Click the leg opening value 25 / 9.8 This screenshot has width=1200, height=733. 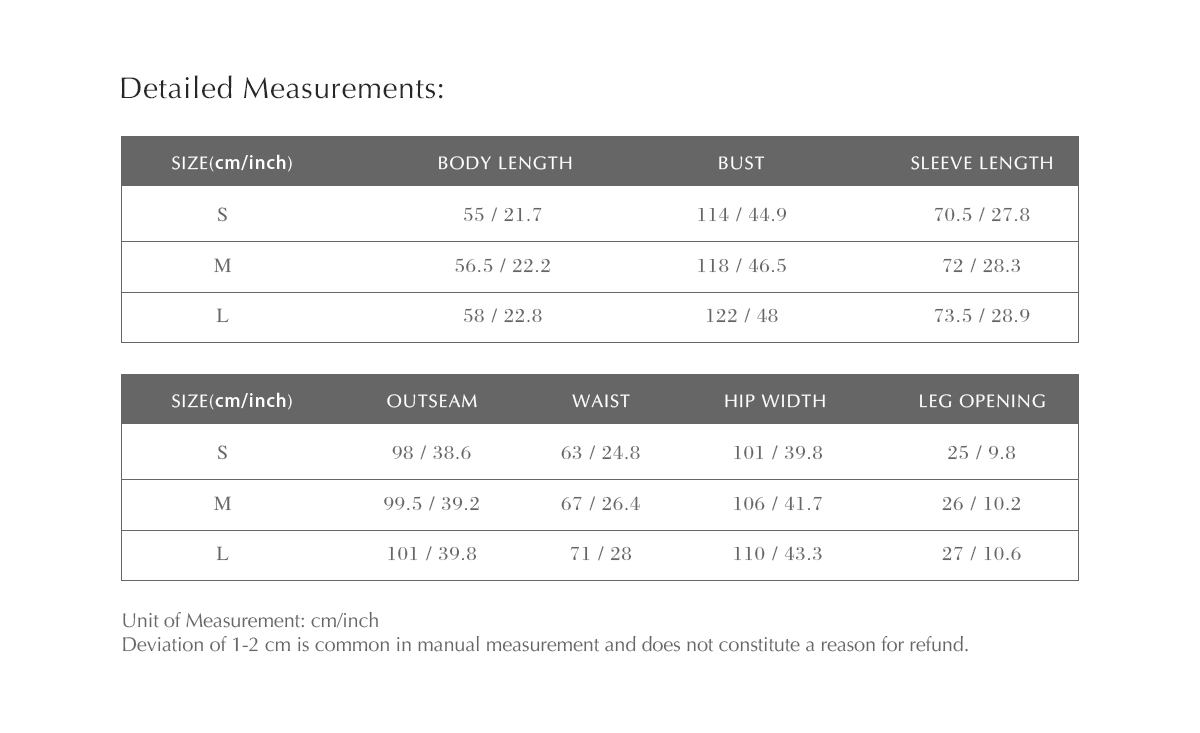point(981,453)
